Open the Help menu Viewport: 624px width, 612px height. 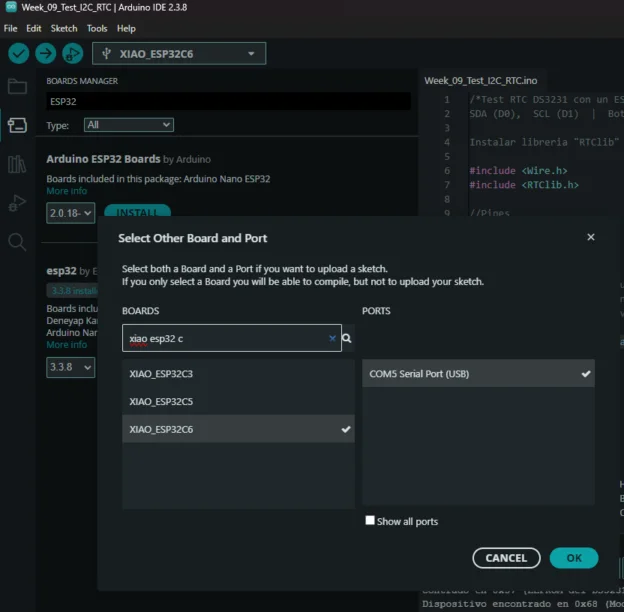click(x=126, y=29)
